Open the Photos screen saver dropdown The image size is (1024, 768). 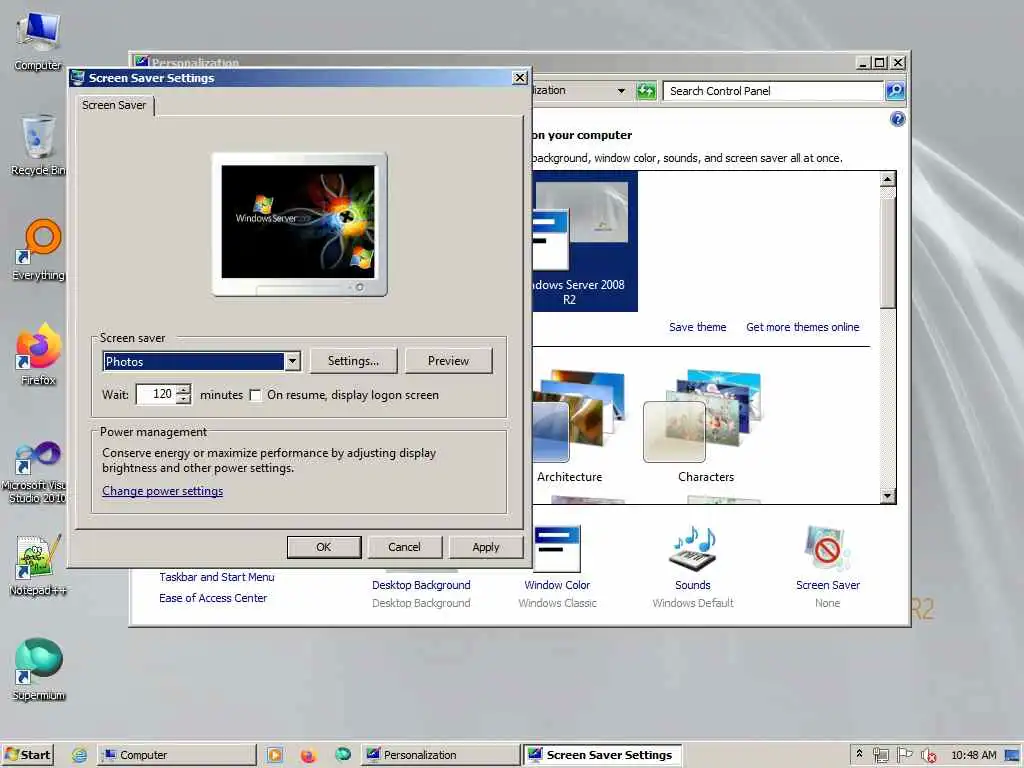pos(293,361)
